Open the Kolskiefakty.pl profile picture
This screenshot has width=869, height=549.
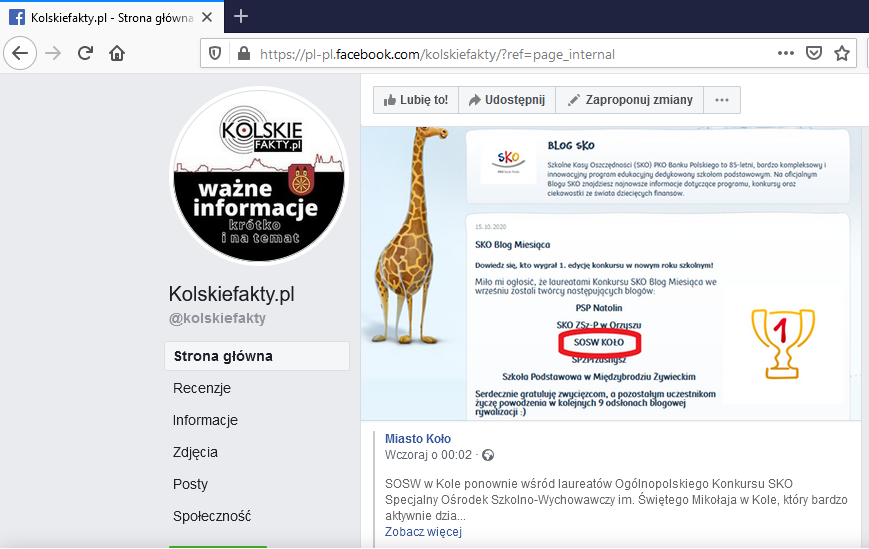[x=259, y=175]
